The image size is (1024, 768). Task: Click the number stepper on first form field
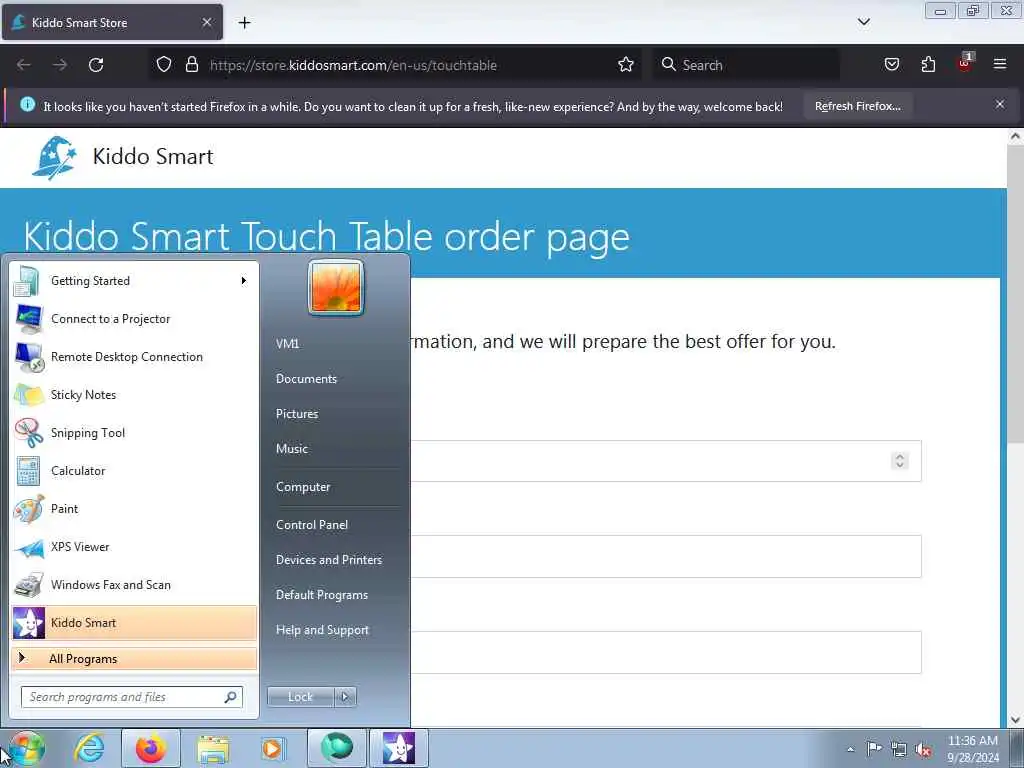[x=899, y=461]
